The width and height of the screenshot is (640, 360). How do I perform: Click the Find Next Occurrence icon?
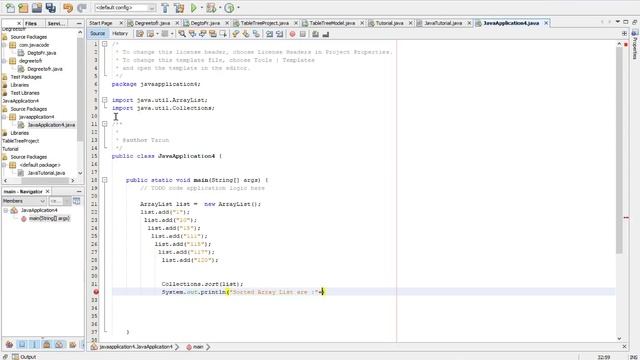point(202,34)
